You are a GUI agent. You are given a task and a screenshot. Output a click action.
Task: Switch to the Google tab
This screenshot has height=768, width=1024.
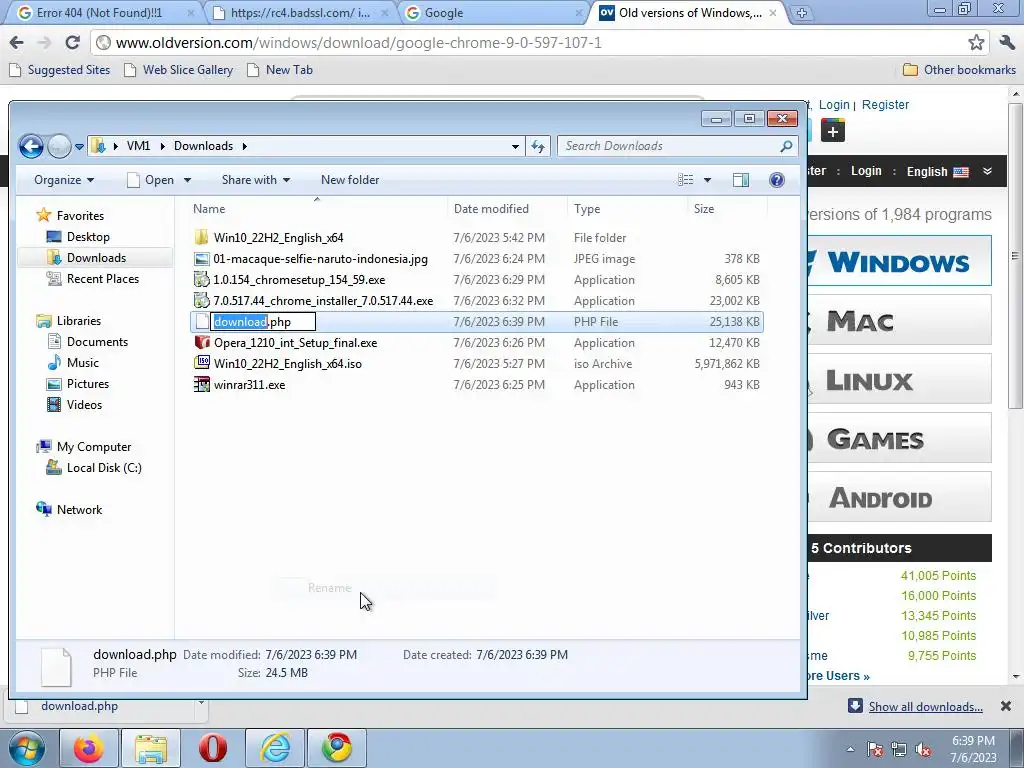coord(491,13)
